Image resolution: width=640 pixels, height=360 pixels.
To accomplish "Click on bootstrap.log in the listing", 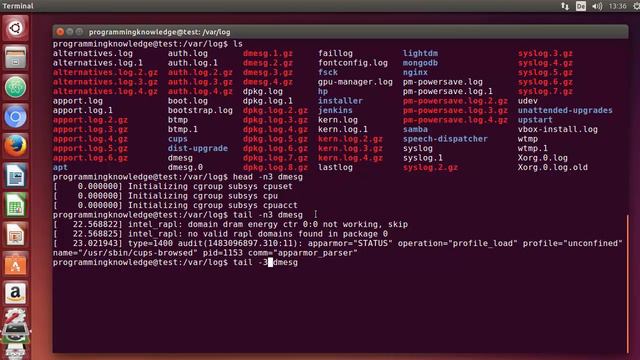I will [x=200, y=110].
